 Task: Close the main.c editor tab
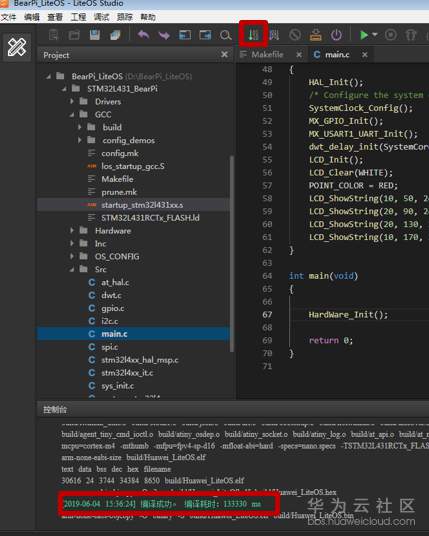click(x=365, y=55)
